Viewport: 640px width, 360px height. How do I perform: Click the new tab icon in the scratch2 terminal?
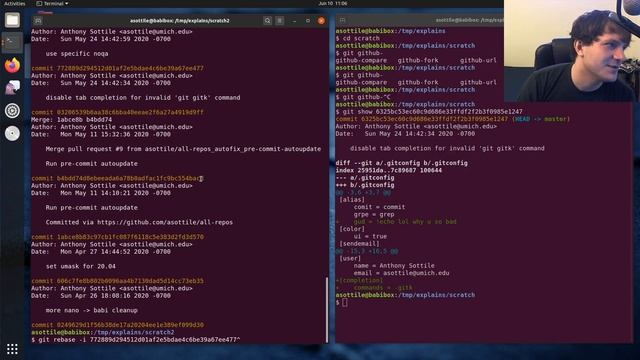pos(38,20)
